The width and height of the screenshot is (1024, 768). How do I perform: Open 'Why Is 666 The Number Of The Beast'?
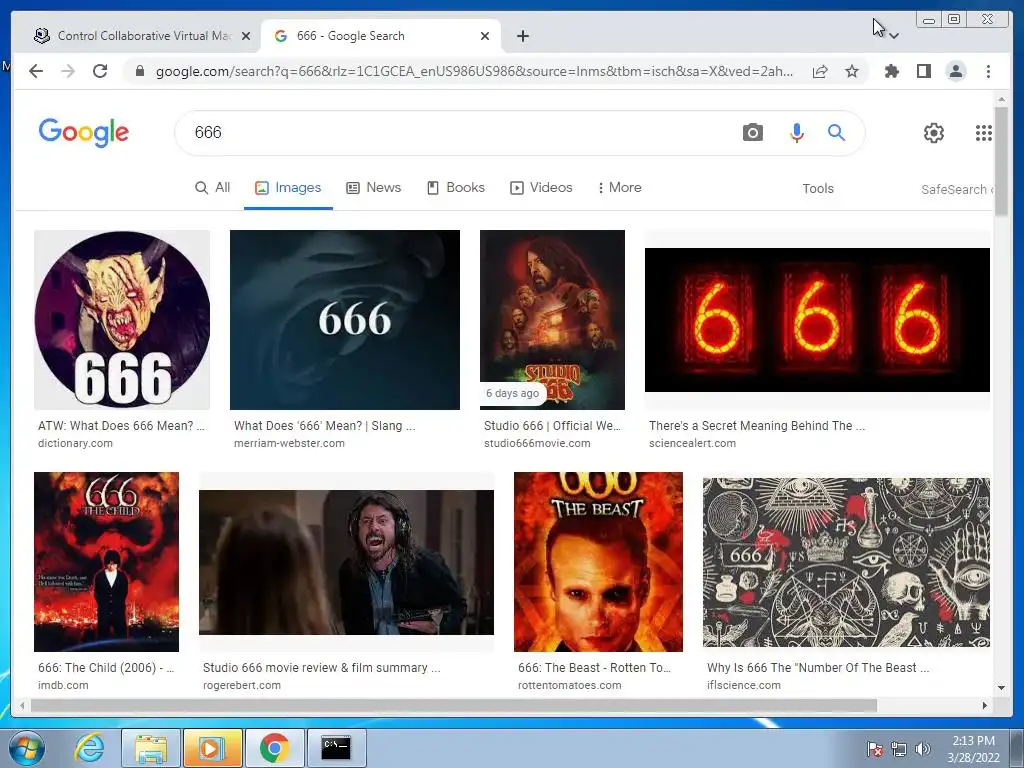pos(818,668)
